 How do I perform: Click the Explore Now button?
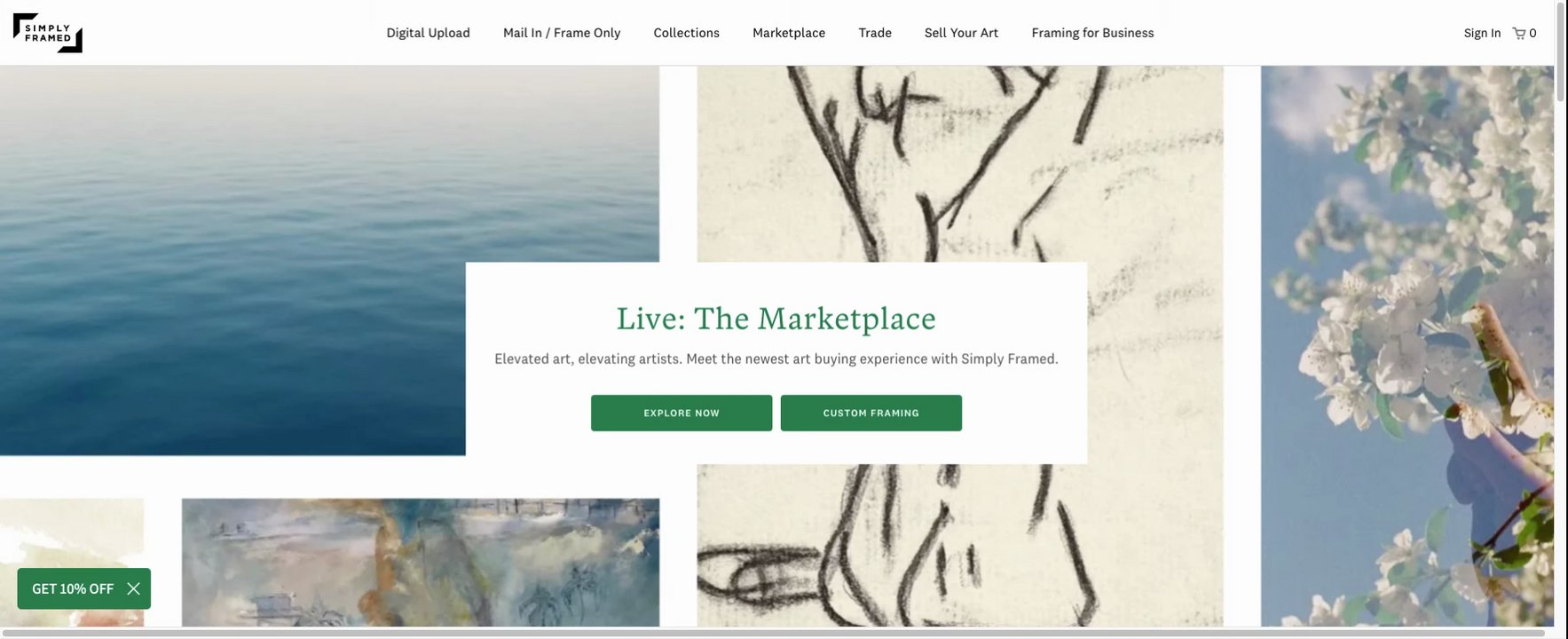tap(682, 414)
